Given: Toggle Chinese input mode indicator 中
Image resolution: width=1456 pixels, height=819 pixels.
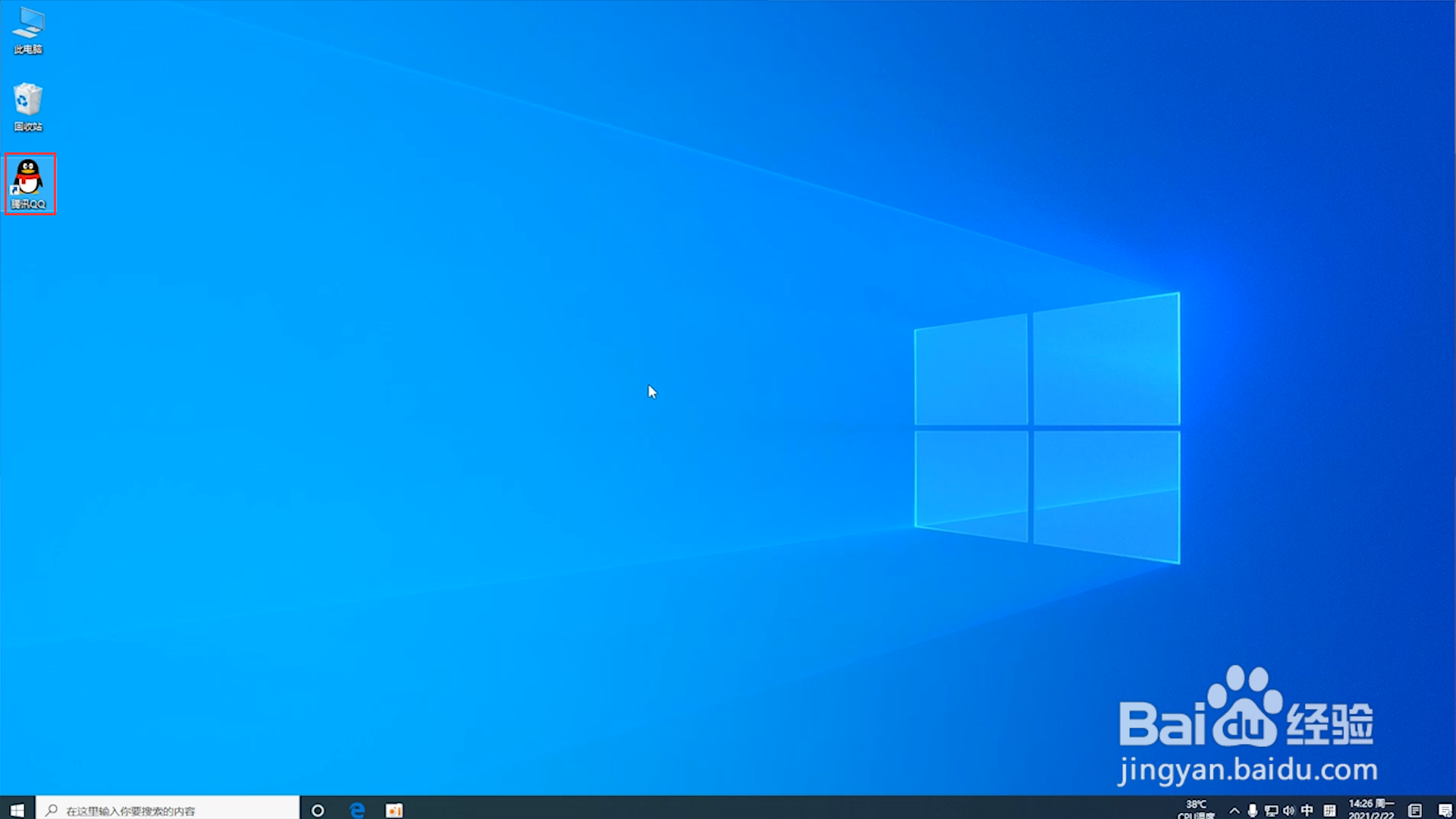Looking at the screenshot, I should [1307, 810].
